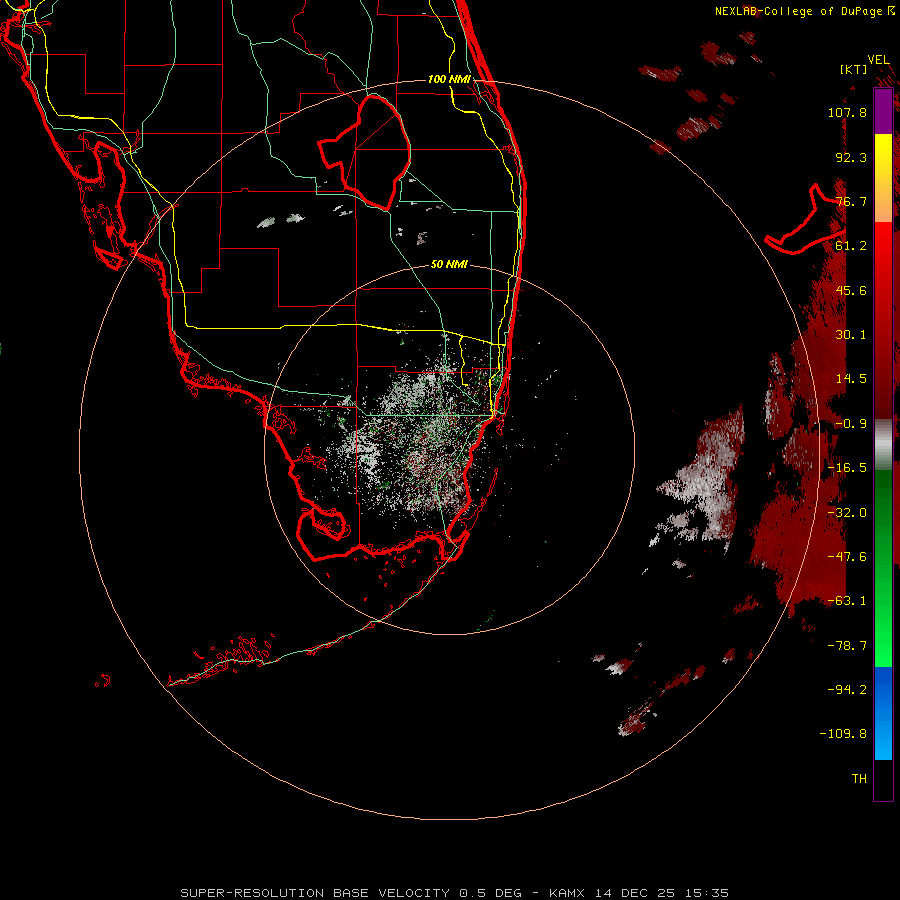The height and width of the screenshot is (900, 900).
Task: Click the -63.1 velocity scale value
Action: point(847,601)
